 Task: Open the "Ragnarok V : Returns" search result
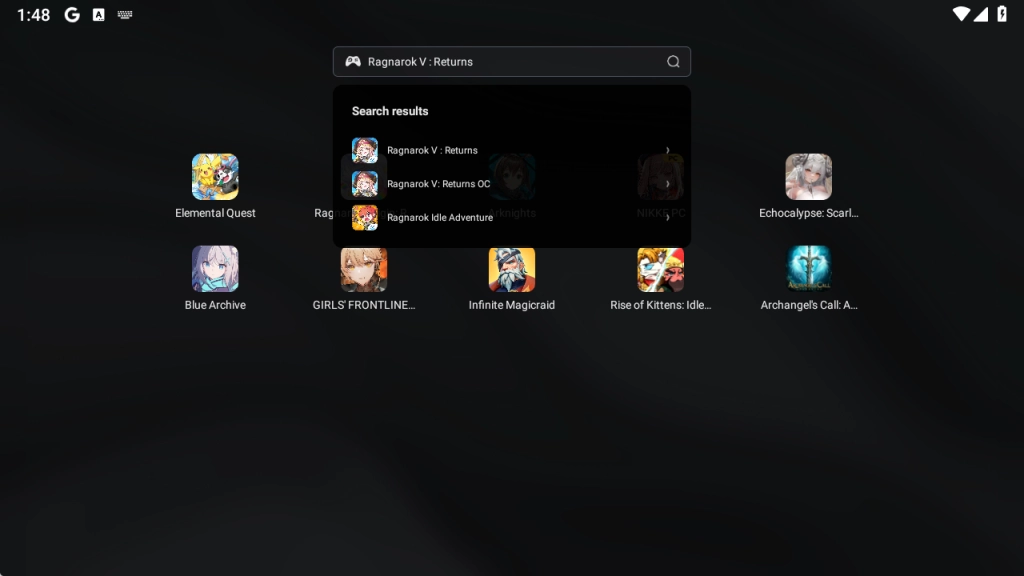512,150
